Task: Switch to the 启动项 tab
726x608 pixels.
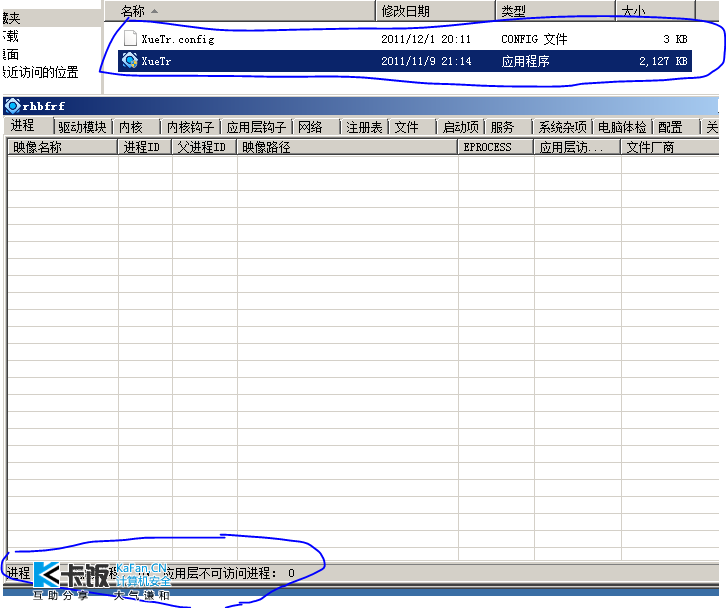Action: click(x=460, y=127)
